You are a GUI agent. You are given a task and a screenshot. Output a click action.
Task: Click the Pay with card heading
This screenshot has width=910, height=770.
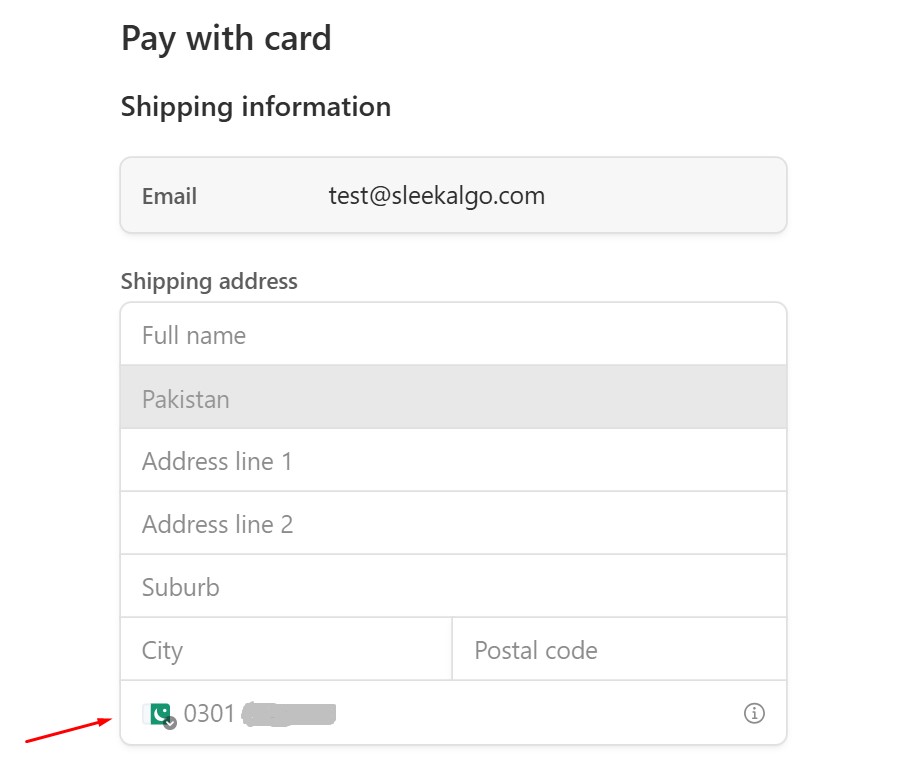click(x=226, y=39)
